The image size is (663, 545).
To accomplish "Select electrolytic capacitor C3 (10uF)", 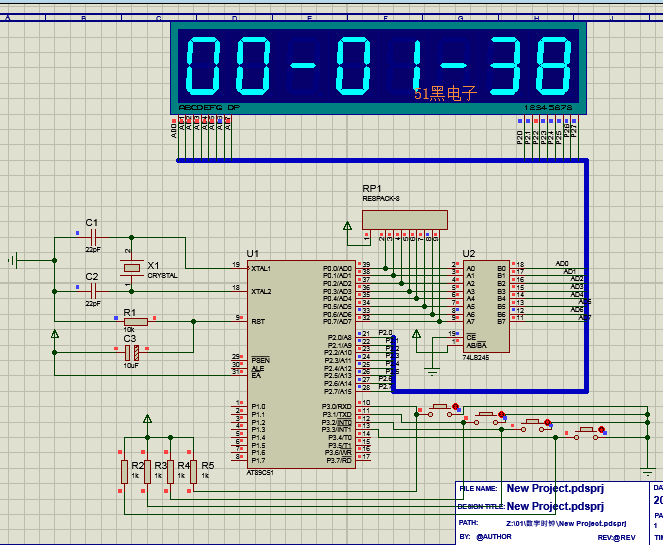I will tap(132, 352).
